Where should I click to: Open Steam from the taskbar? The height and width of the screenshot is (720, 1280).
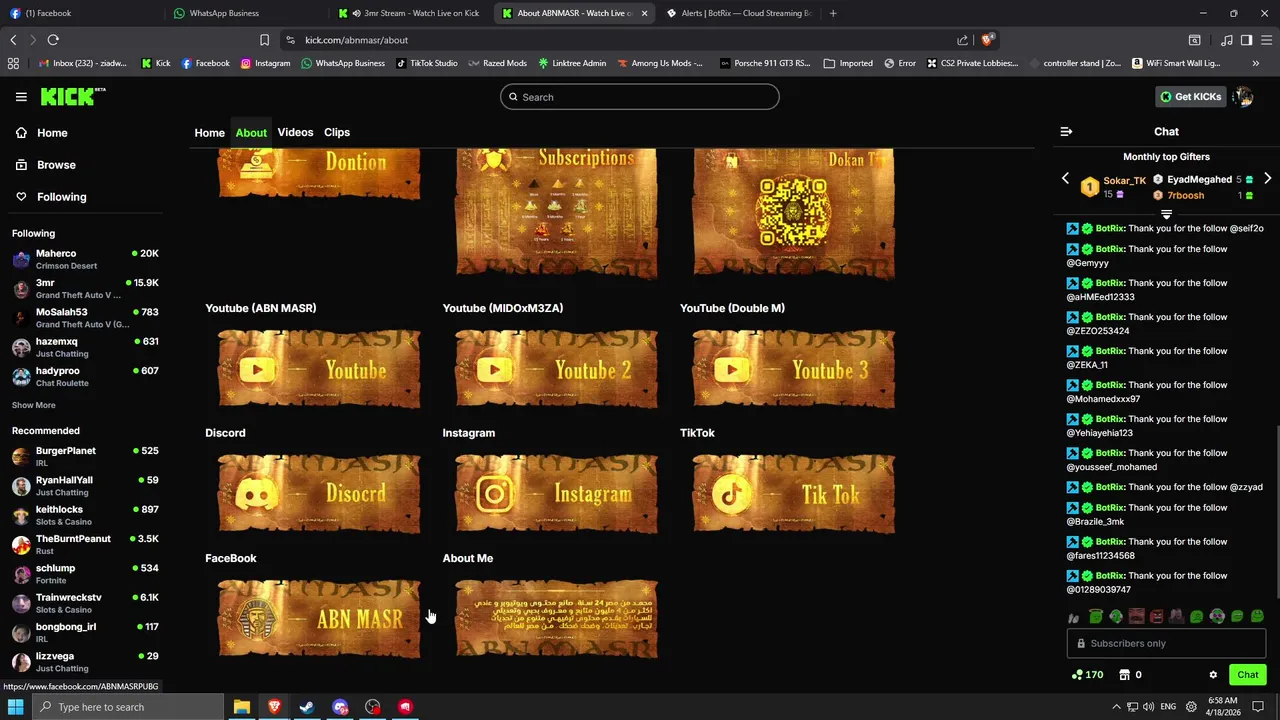coord(307,707)
